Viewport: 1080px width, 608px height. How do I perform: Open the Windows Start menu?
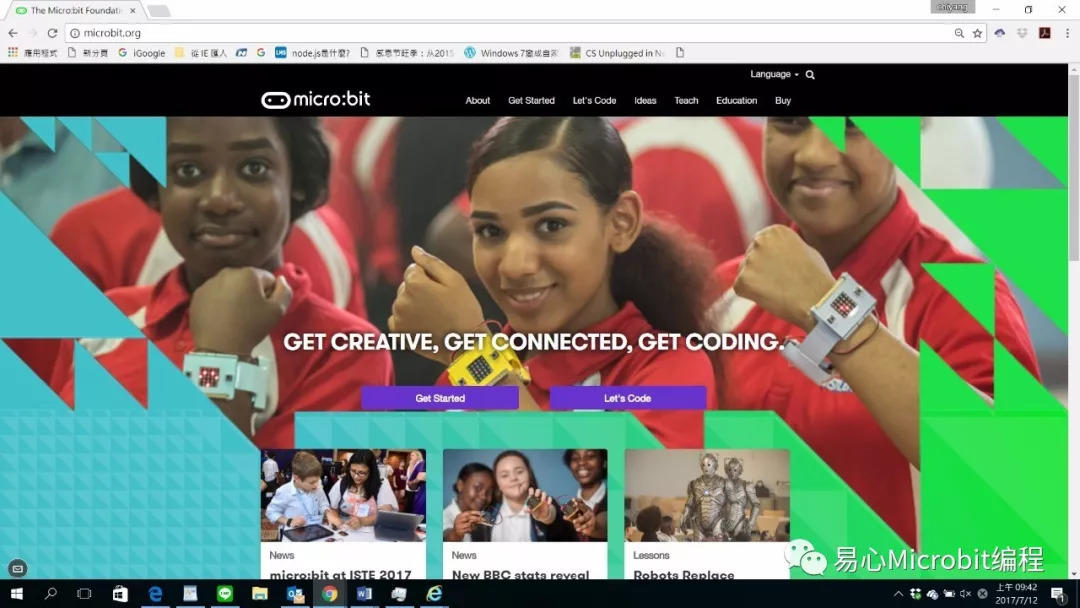pos(17,594)
